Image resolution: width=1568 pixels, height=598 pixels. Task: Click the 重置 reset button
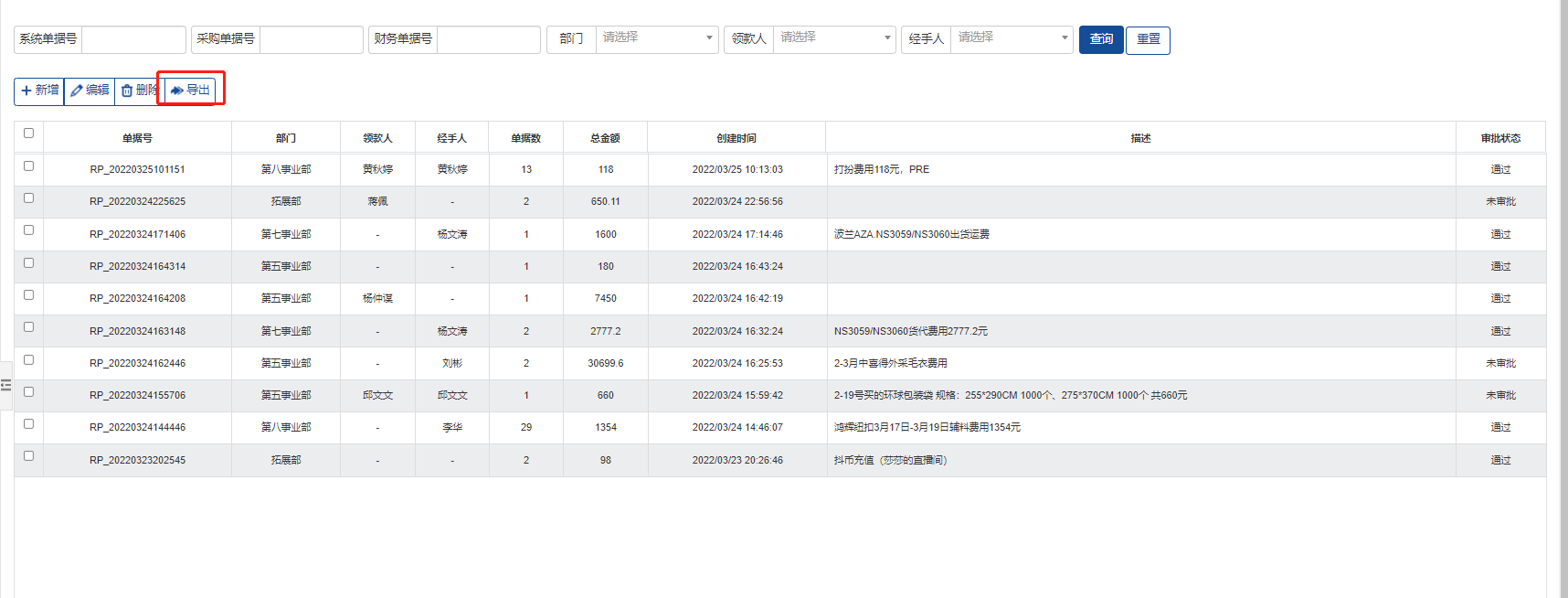[1148, 39]
